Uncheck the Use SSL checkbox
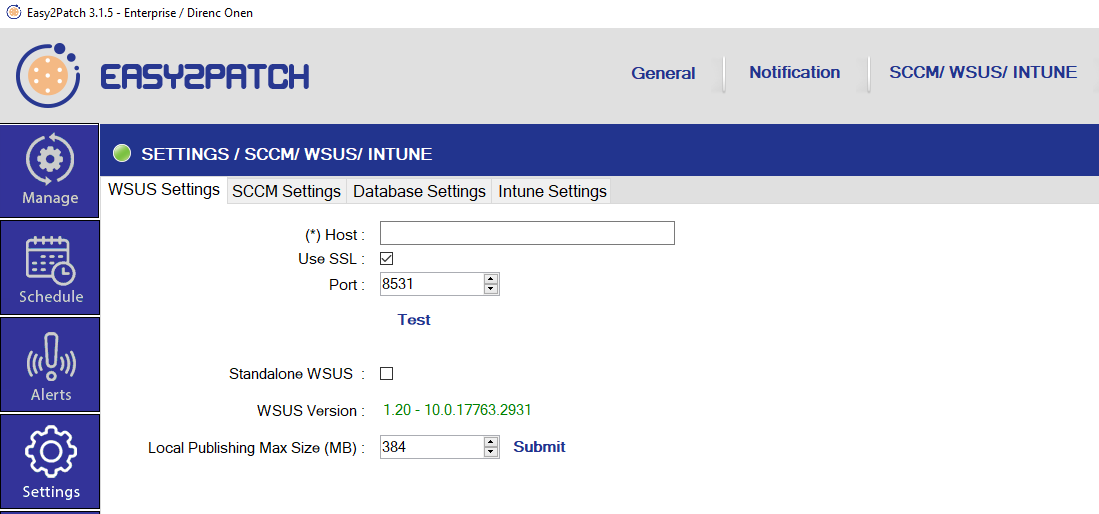Screen dimensions: 1099x514 (x=387, y=259)
